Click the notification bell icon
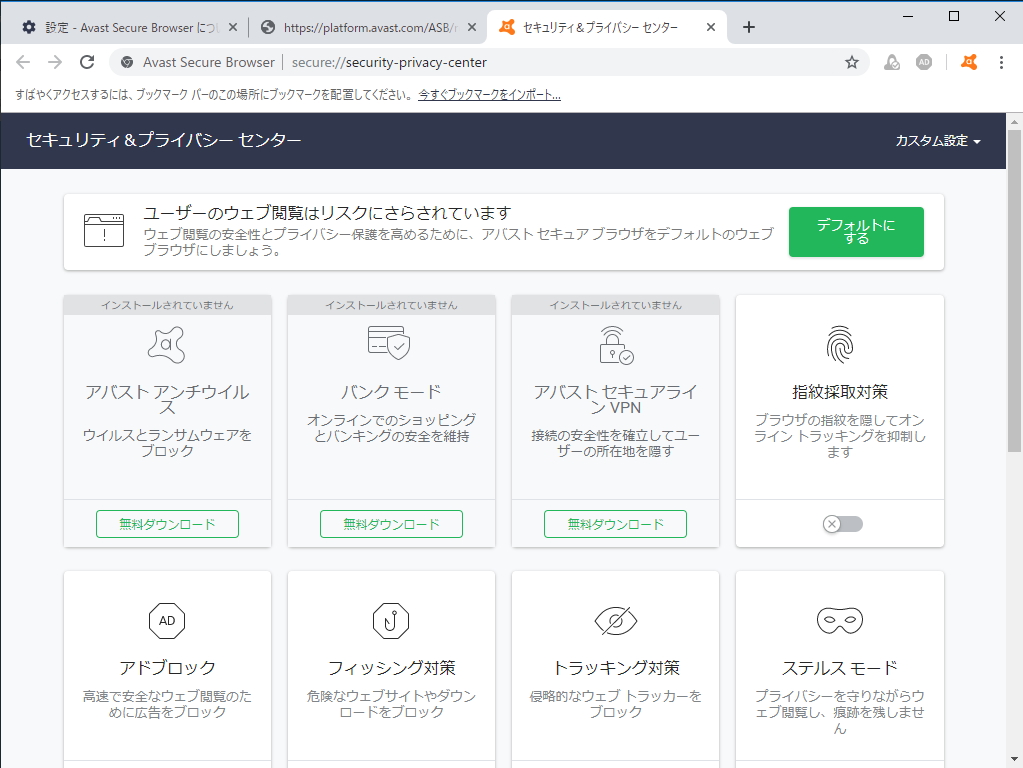1023x768 pixels. tap(891, 62)
